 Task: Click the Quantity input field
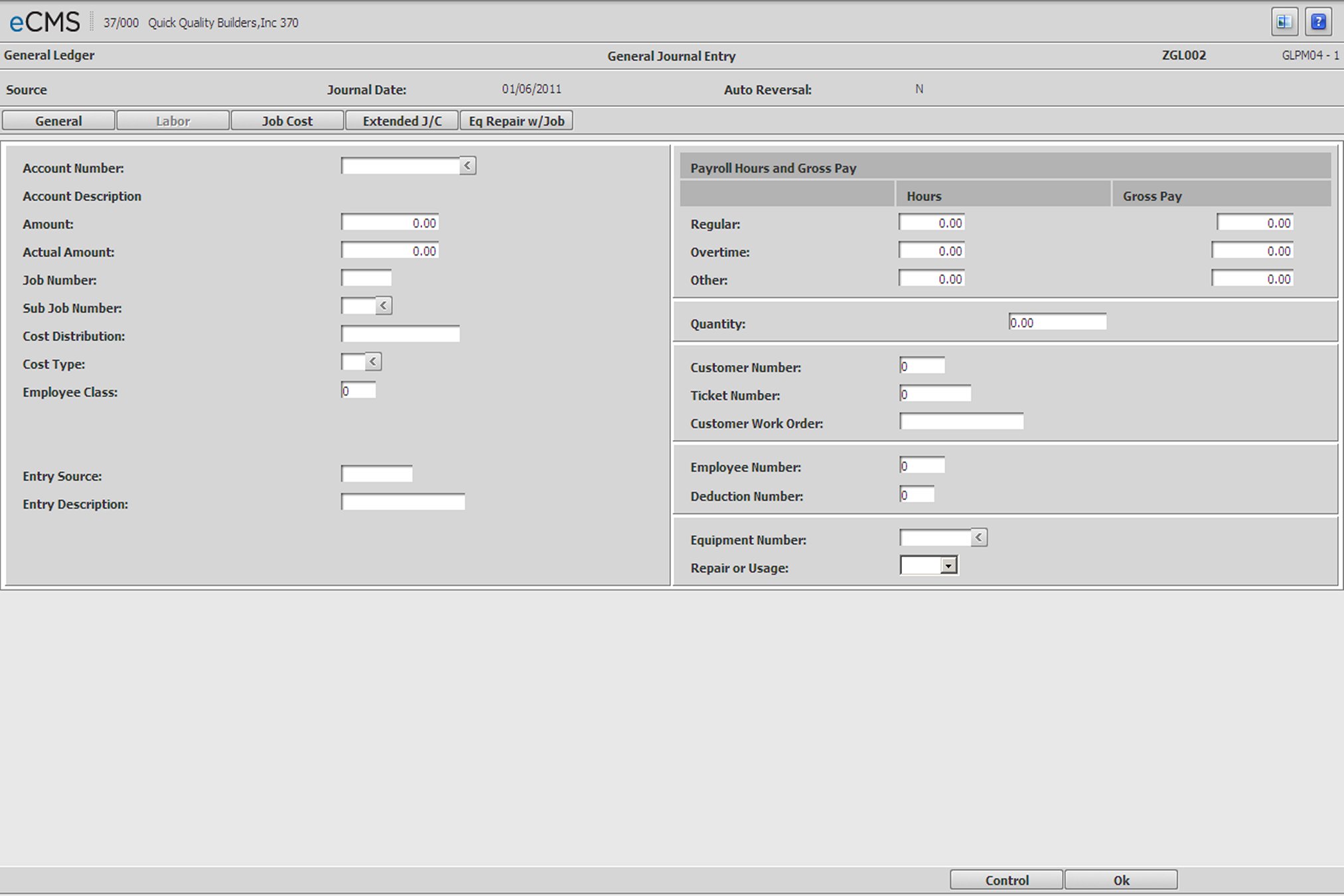point(1057,323)
